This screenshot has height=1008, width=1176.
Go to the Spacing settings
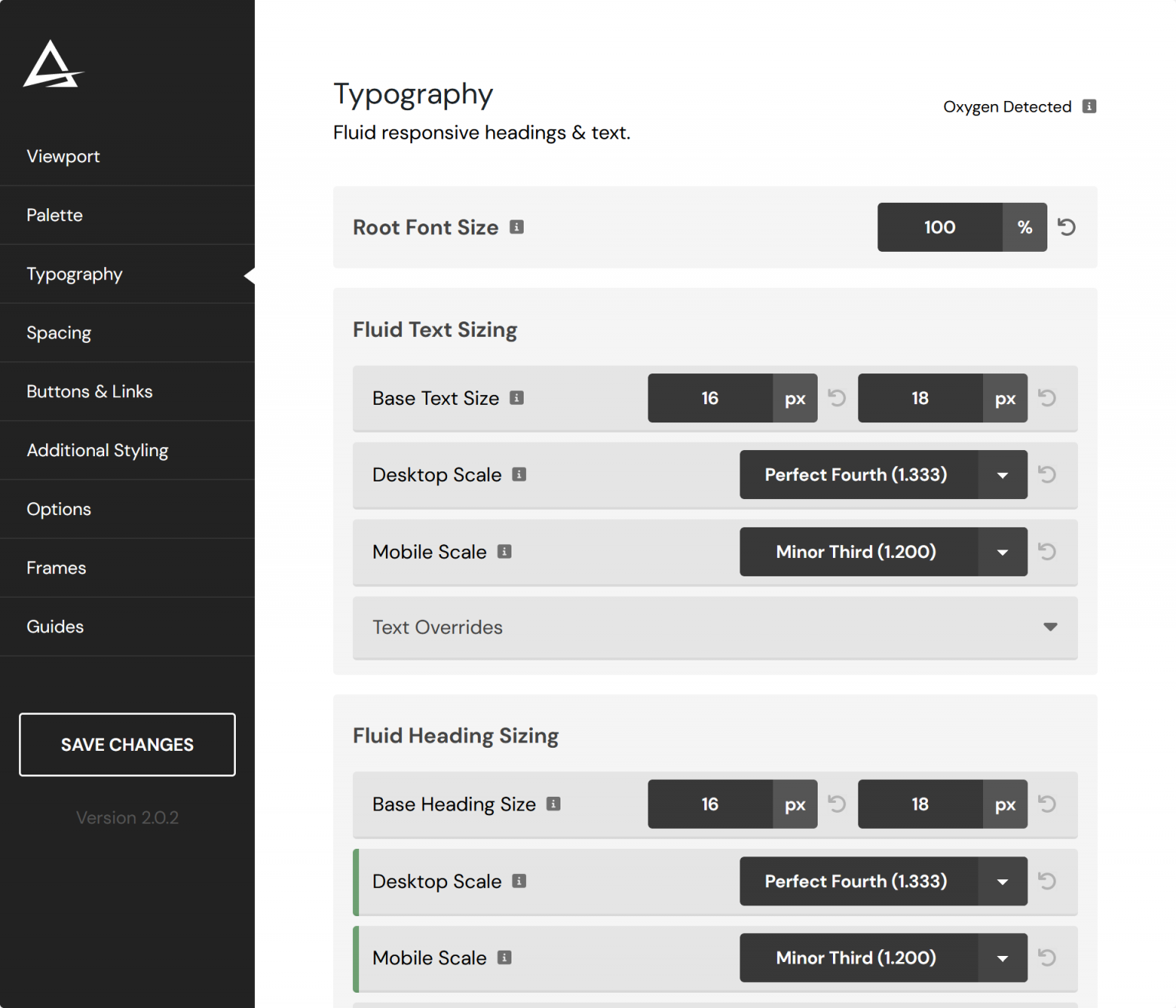pos(59,333)
